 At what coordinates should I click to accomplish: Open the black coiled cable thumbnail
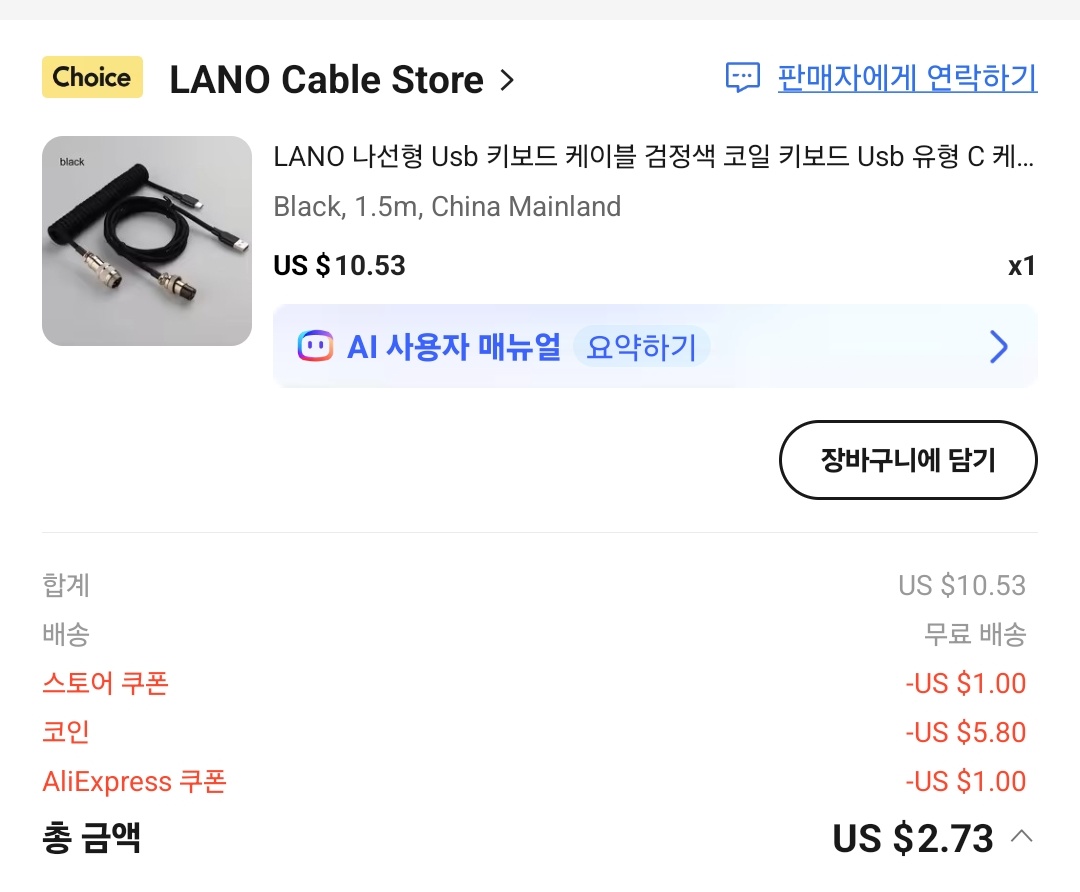147,241
